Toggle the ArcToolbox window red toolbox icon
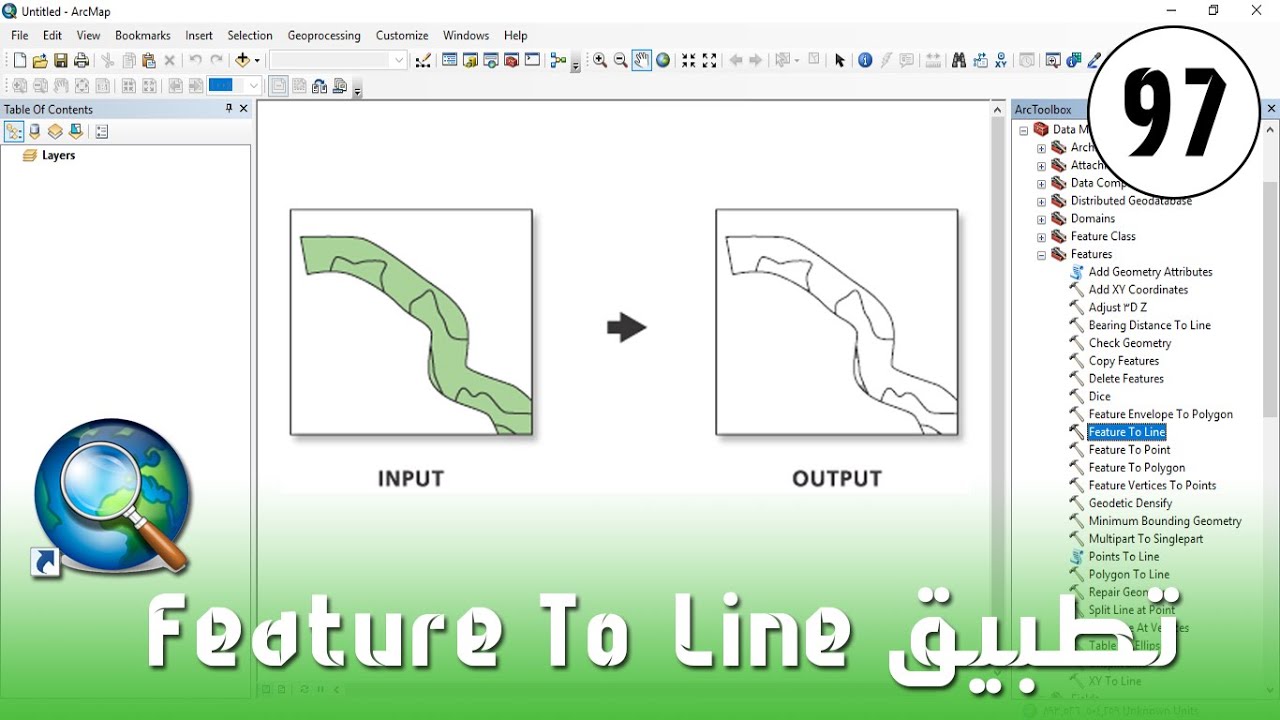This screenshot has height=720, width=1280. pyautogui.click(x=511, y=61)
